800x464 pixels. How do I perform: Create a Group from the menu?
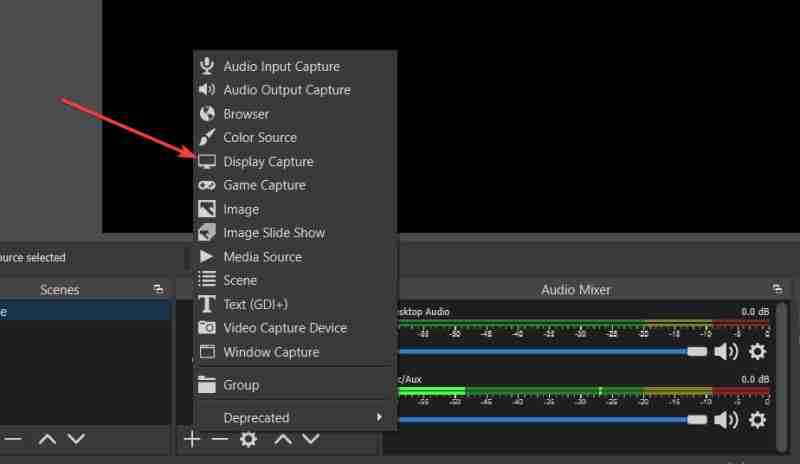(x=295, y=385)
